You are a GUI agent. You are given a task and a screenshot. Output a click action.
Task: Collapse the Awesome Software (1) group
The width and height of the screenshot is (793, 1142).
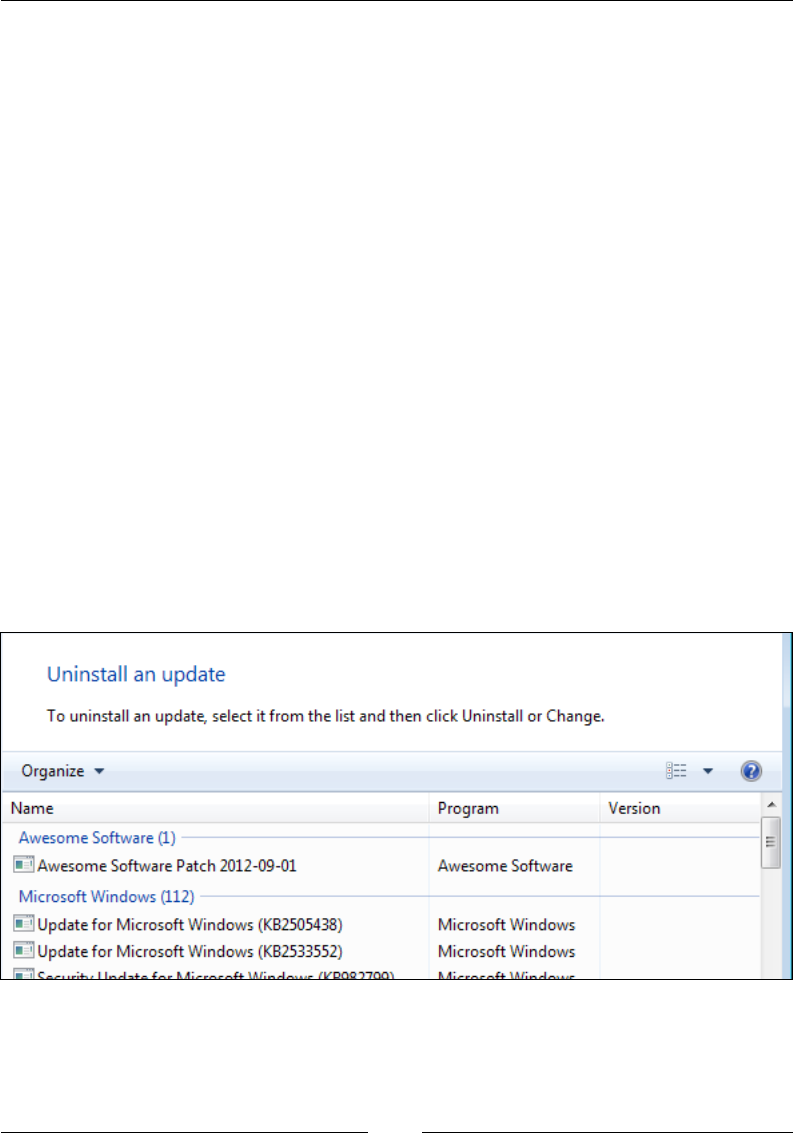click(x=97, y=838)
